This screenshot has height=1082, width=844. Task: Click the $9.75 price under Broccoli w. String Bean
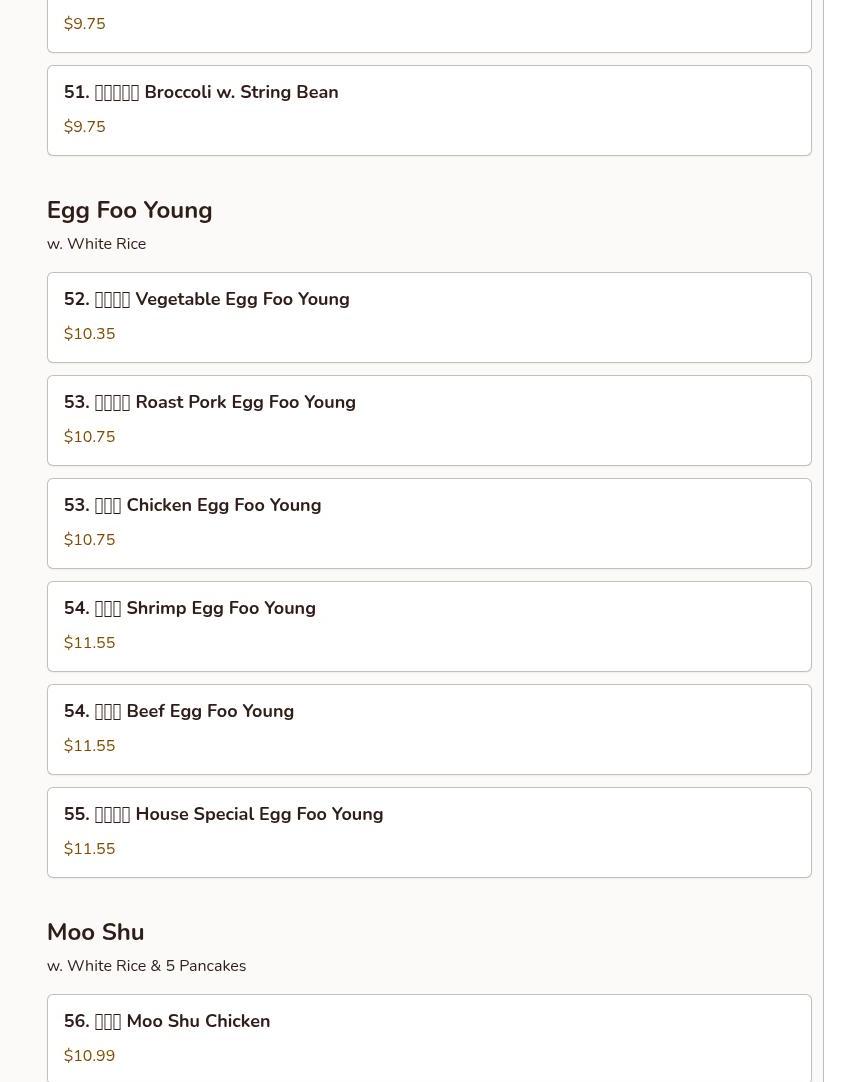pos(85,127)
